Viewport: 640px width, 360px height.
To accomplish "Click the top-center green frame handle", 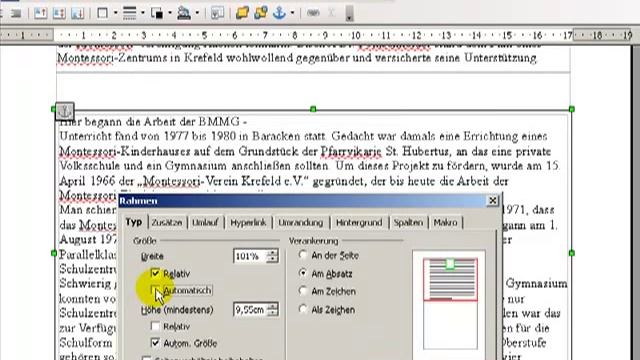I will (313, 109).
